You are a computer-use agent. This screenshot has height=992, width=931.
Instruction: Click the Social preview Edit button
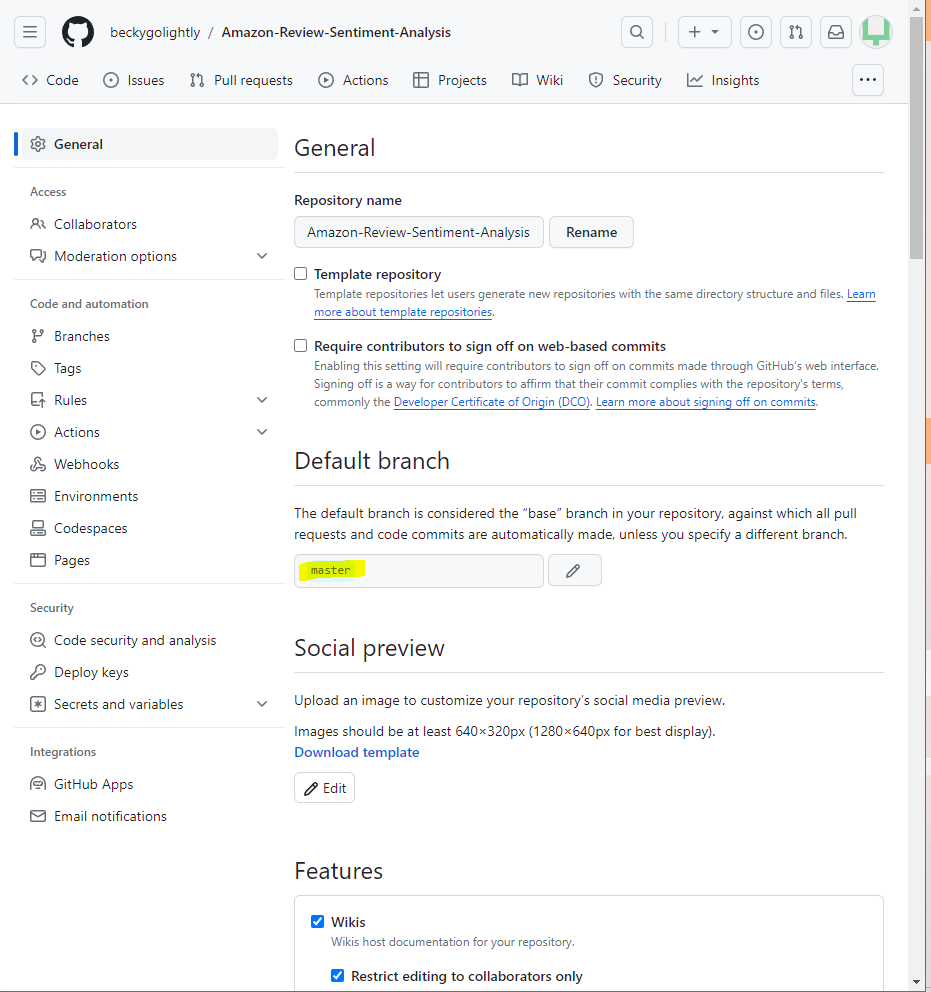pos(324,788)
